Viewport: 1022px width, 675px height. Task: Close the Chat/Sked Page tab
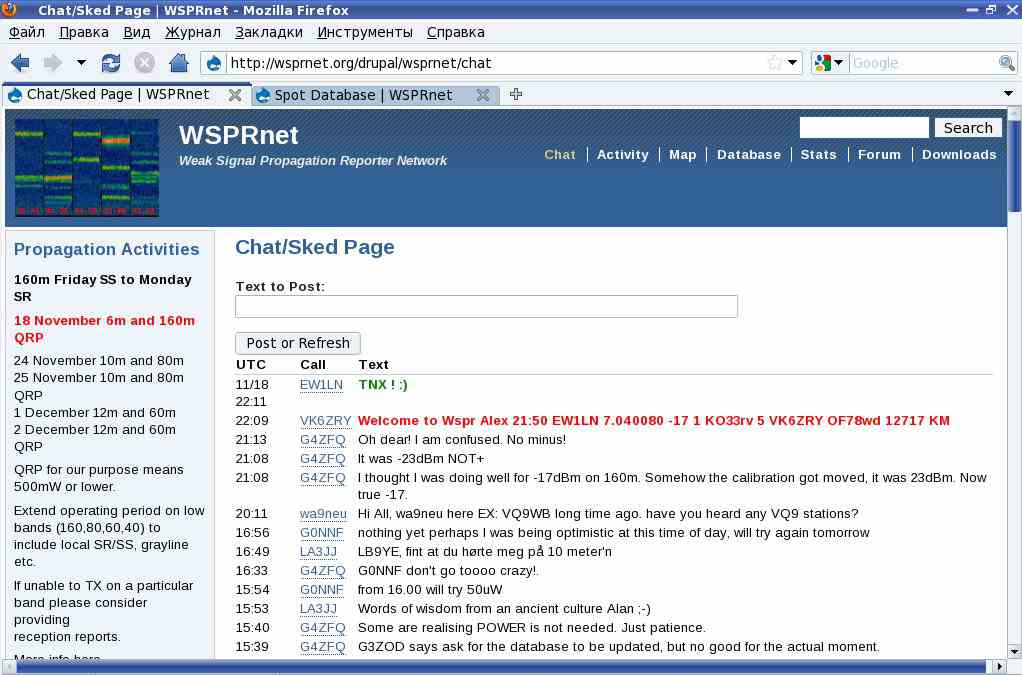click(235, 95)
